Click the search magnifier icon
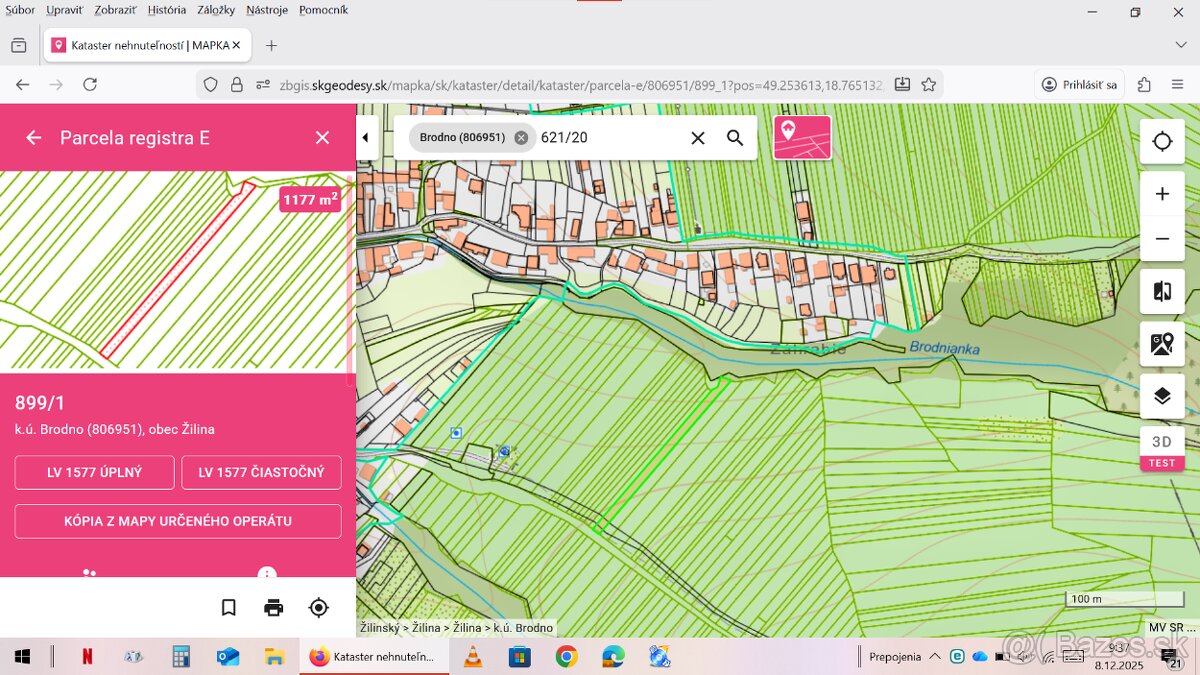Image resolution: width=1200 pixels, height=675 pixels. pyautogui.click(x=735, y=138)
